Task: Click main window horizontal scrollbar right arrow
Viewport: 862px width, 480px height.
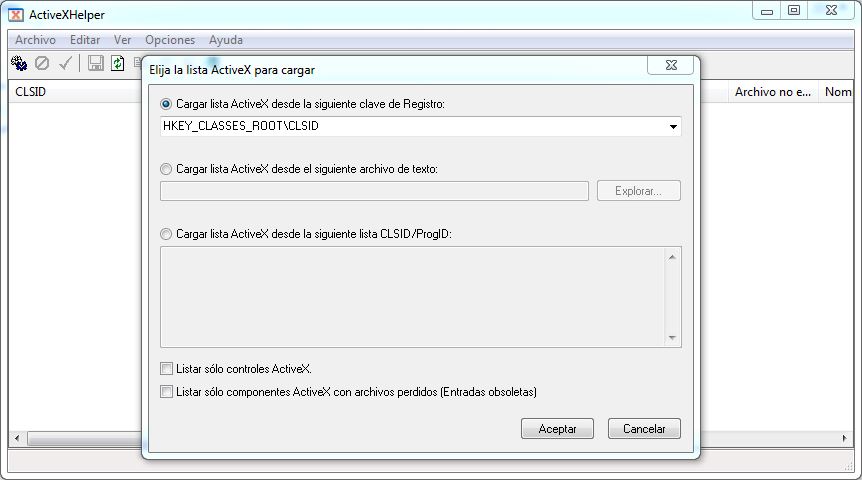Action: click(x=844, y=438)
